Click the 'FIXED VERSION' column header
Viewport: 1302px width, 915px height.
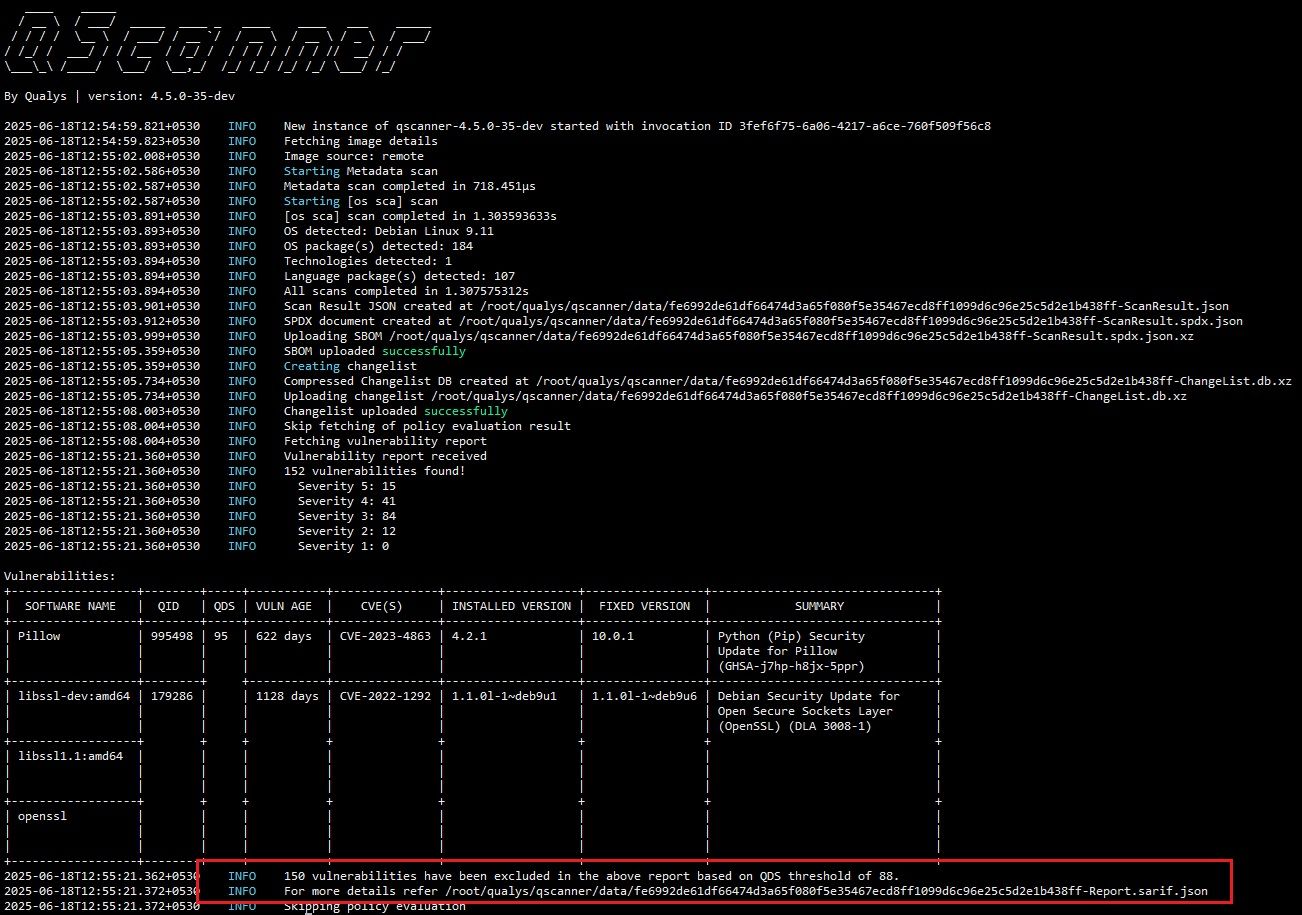(x=644, y=606)
